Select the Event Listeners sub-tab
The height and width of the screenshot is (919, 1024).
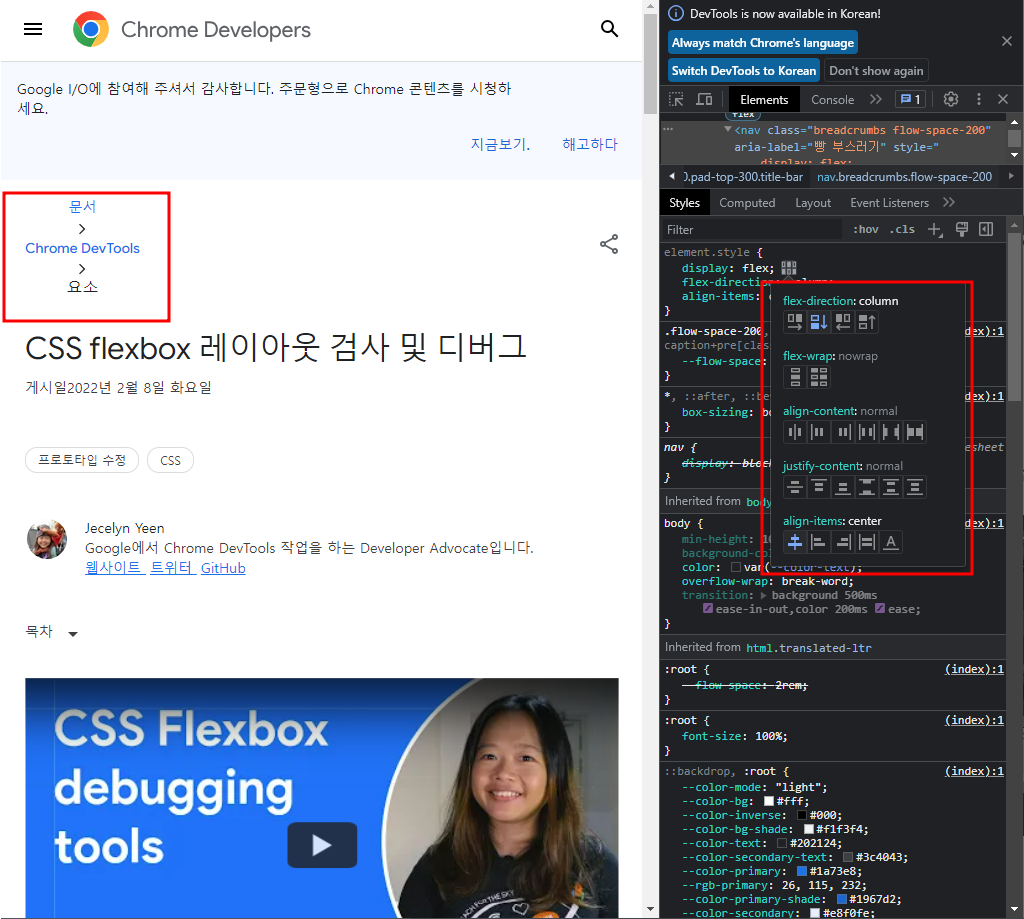pos(889,202)
